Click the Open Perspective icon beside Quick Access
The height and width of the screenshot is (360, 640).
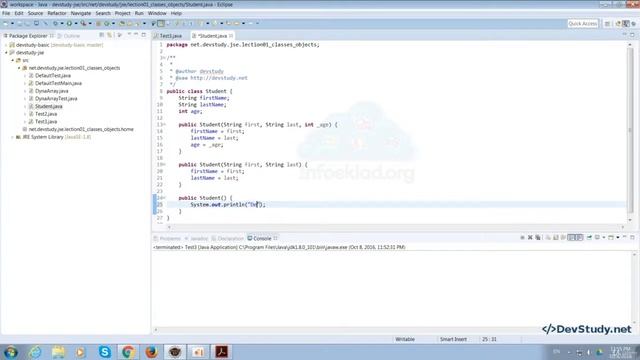click(x=607, y=24)
